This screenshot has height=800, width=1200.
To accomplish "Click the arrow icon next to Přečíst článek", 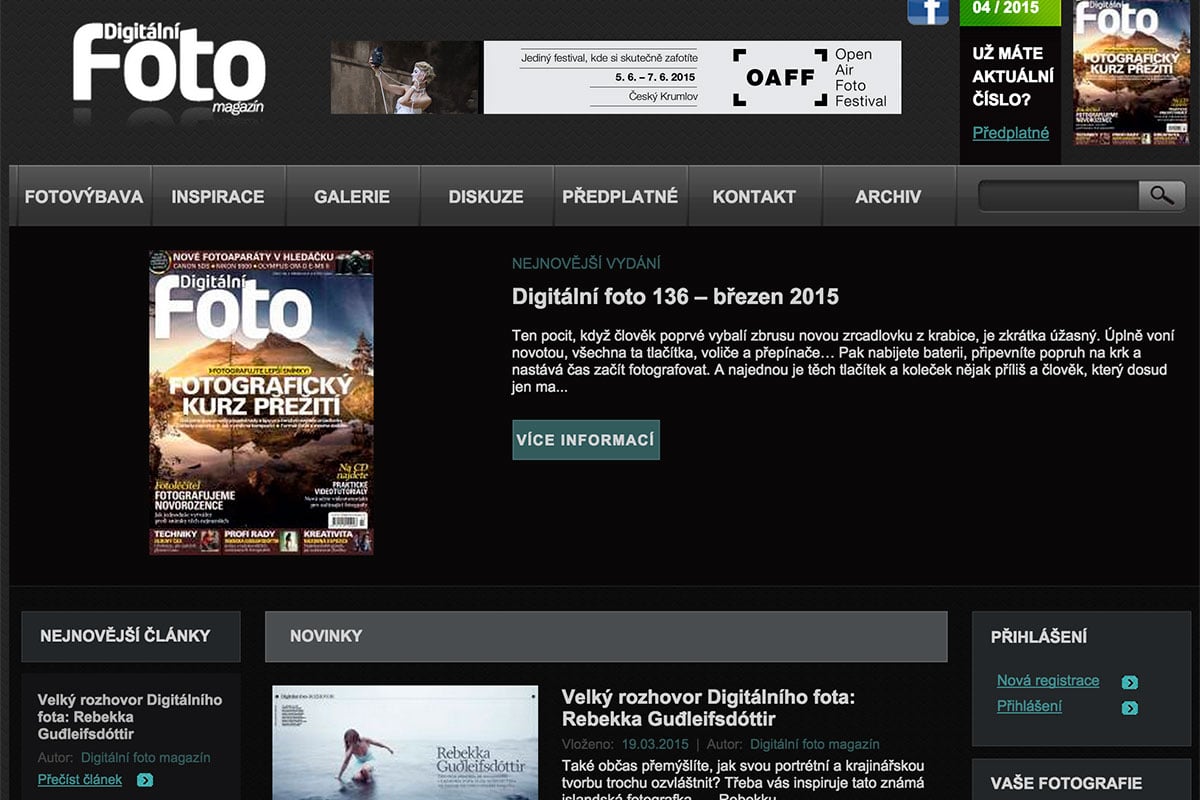I will (x=145, y=780).
